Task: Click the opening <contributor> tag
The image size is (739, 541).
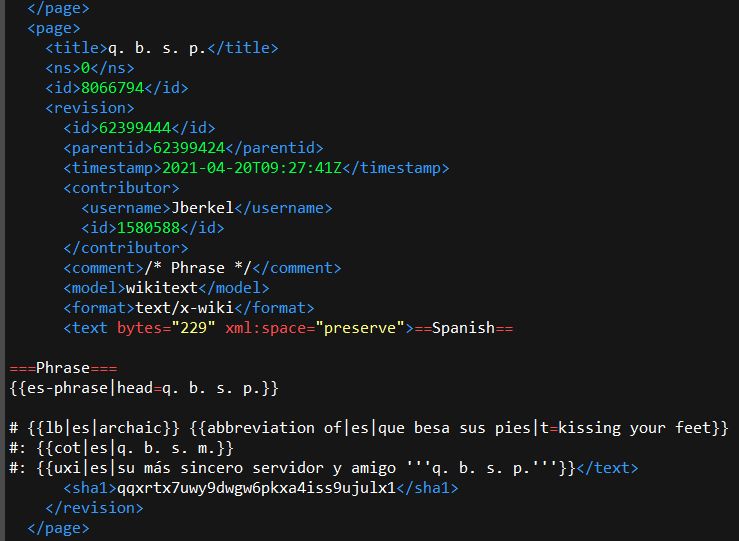Action: click(x=122, y=188)
